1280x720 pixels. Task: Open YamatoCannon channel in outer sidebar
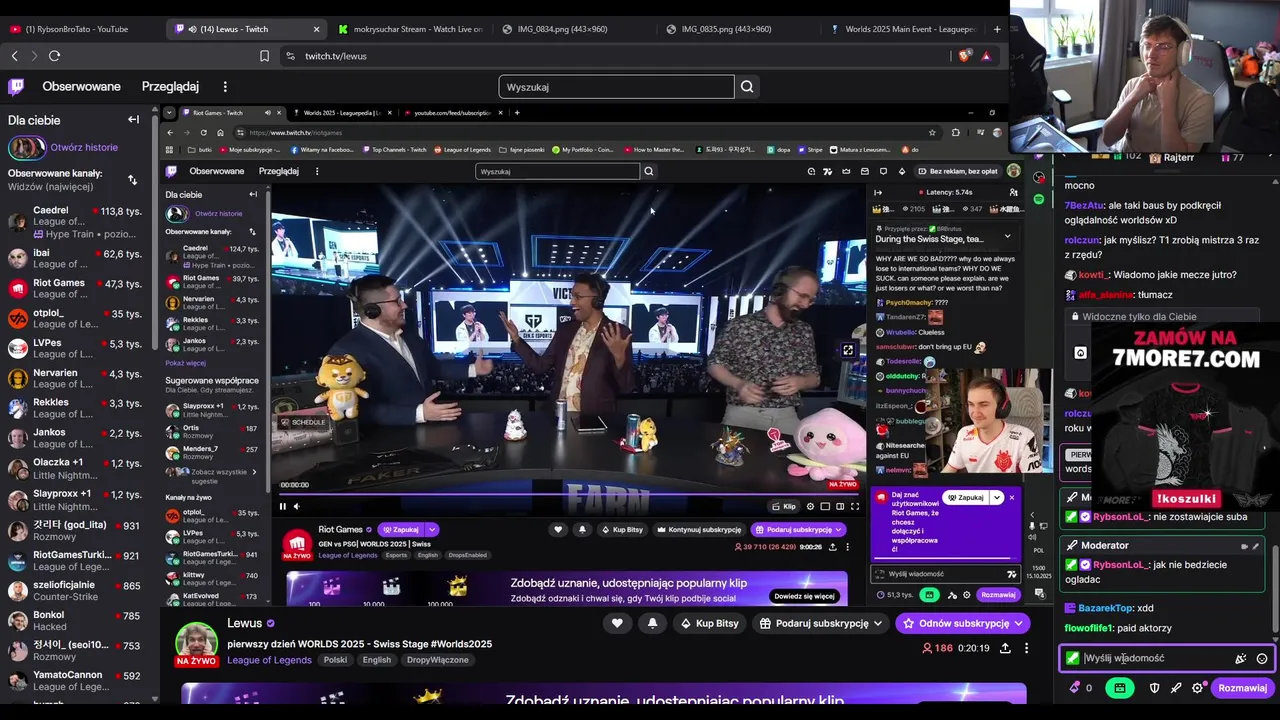tap(76, 681)
